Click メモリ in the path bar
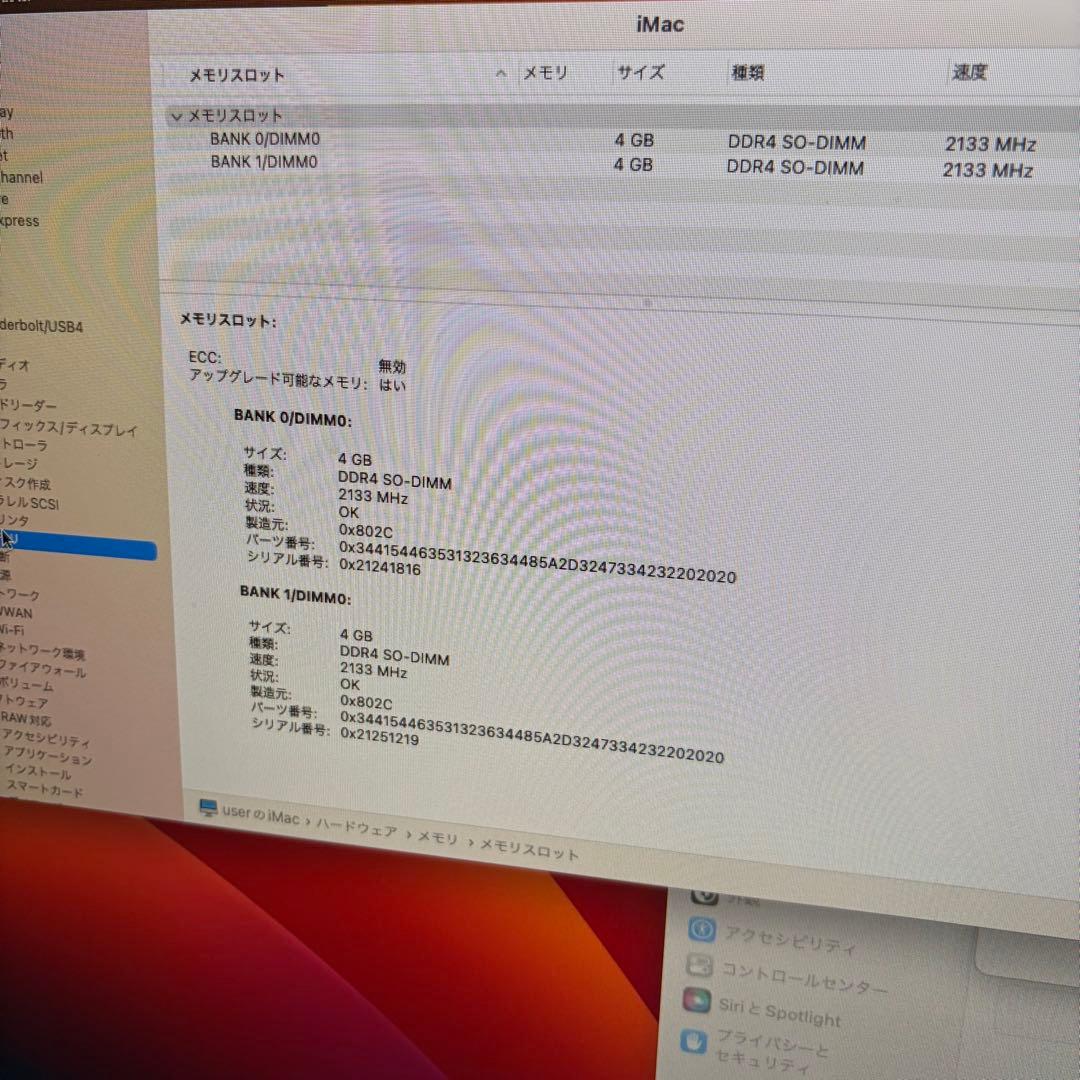The height and width of the screenshot is (1080, 1080). [437, 838]
